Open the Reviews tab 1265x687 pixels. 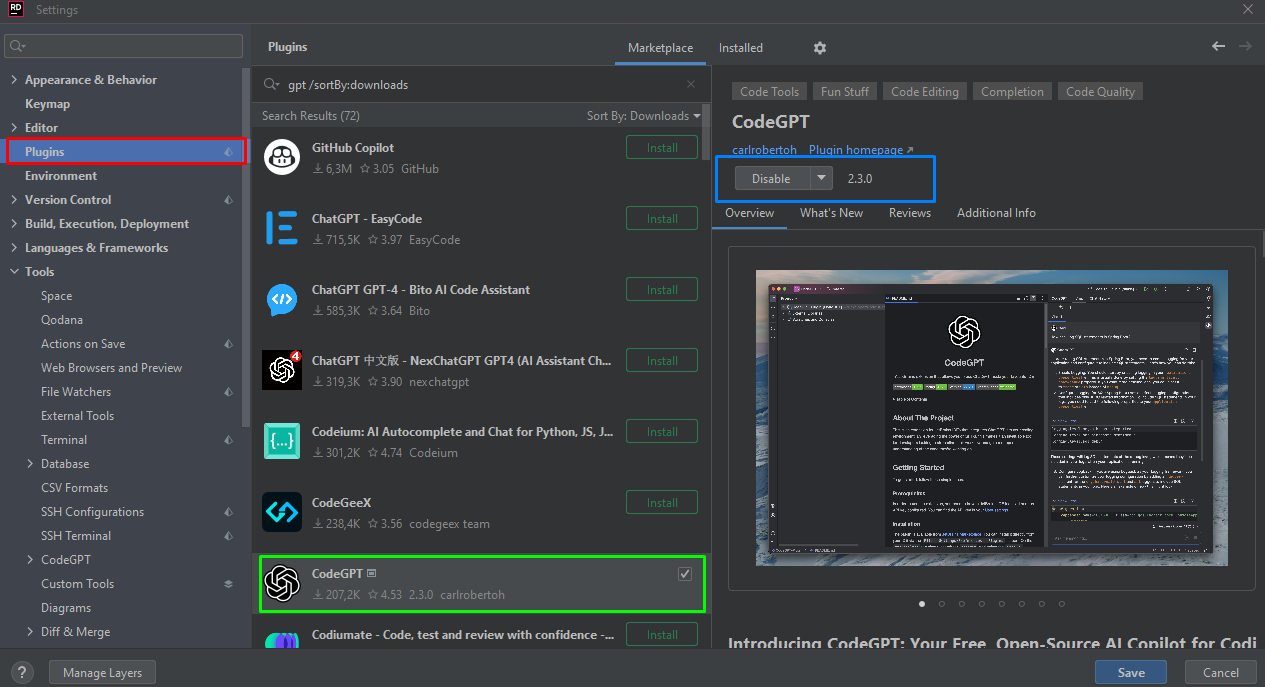click(910, 213)
